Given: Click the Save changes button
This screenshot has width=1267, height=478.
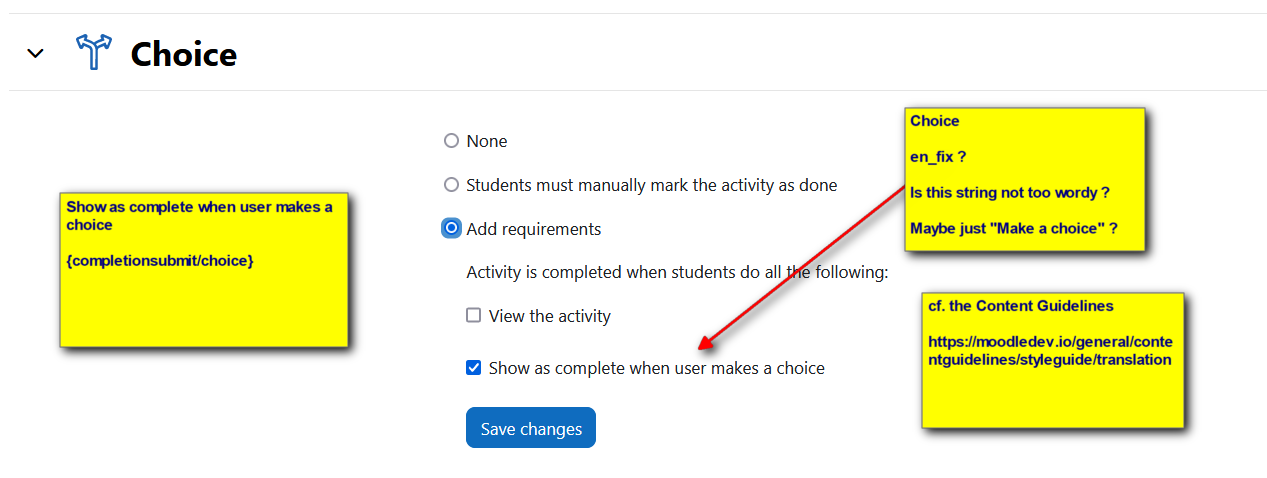Looking at the screenshot, I should tap(531, 428).
